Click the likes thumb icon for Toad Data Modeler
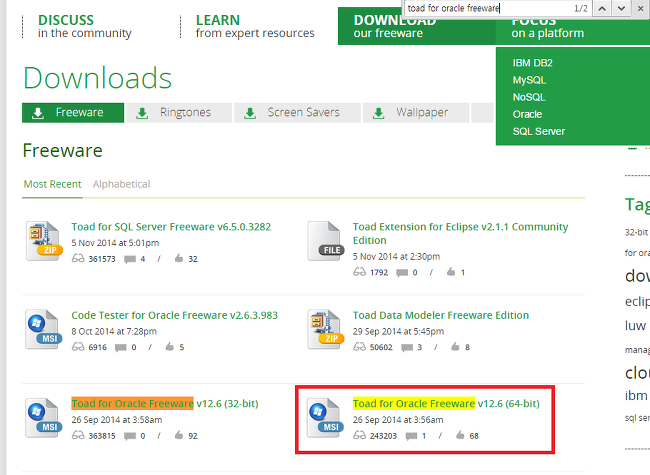 tap(456, 347)
